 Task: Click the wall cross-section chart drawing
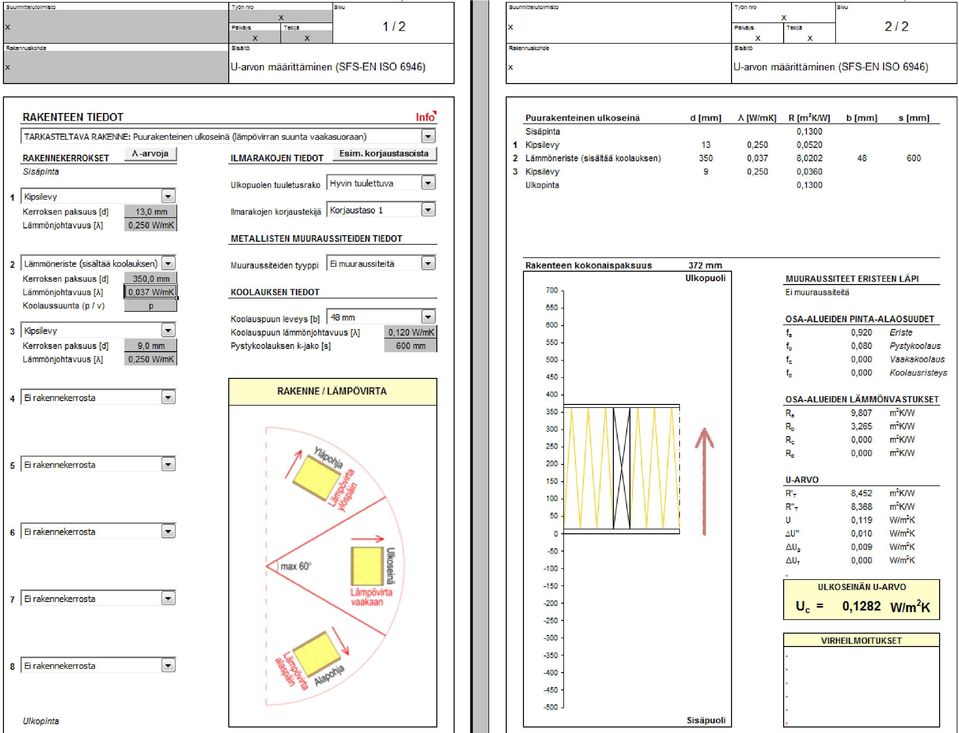pos(621,469)
